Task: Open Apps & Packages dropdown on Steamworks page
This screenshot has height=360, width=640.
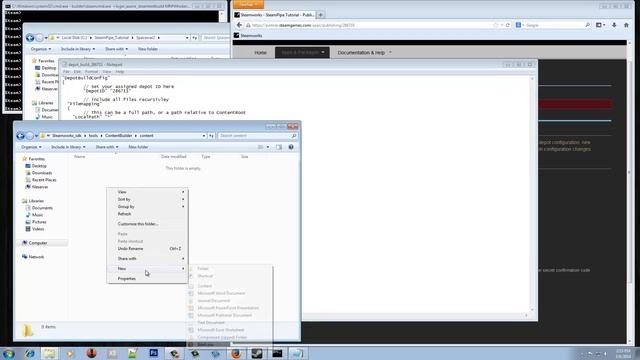Action: tap(302, 53)
